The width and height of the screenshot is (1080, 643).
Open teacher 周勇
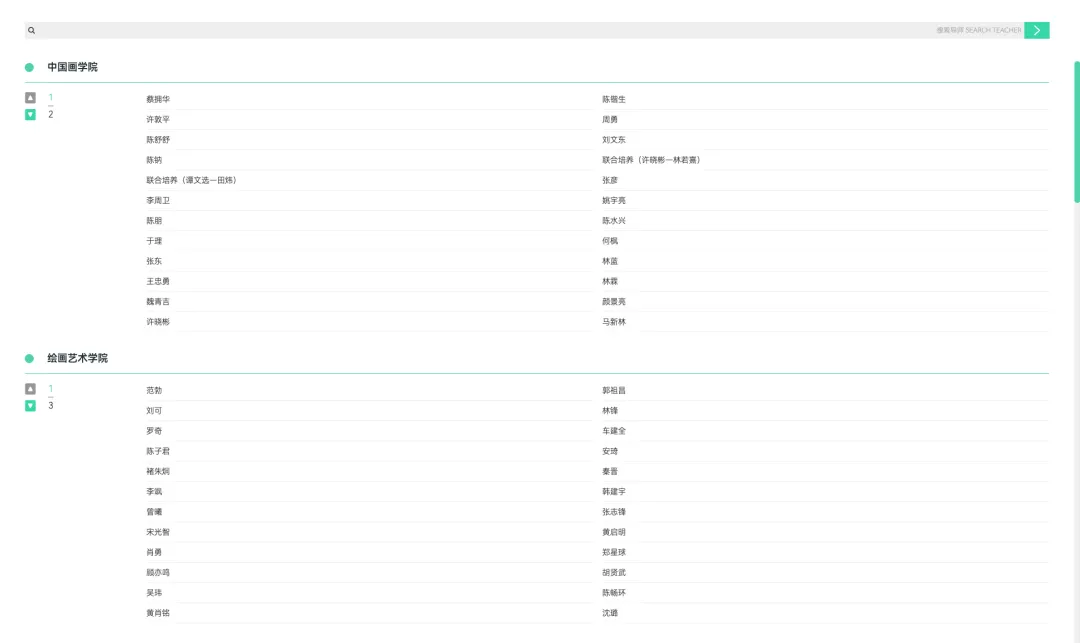[610, 119]
